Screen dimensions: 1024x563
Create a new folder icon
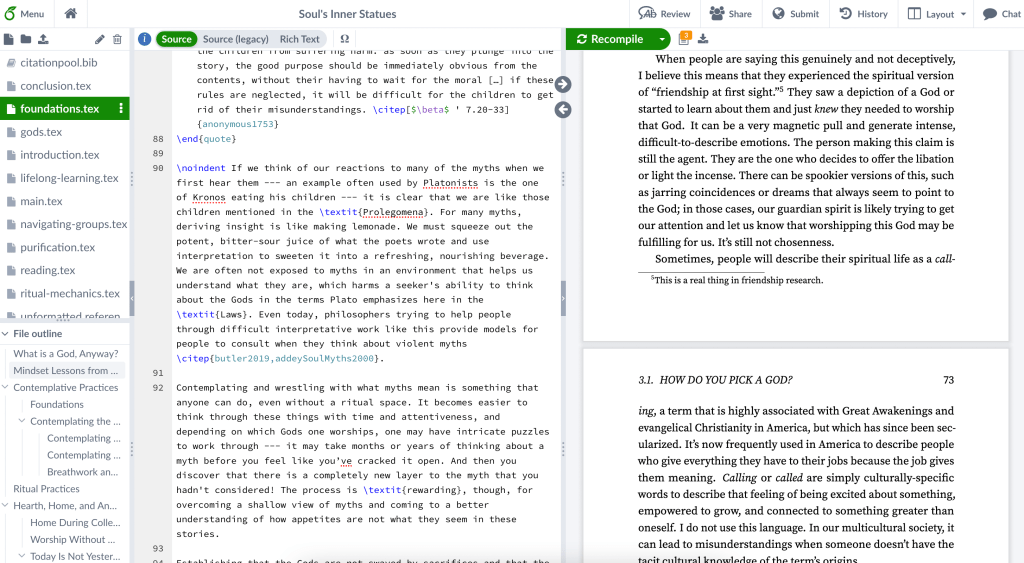tap(25, 39)
